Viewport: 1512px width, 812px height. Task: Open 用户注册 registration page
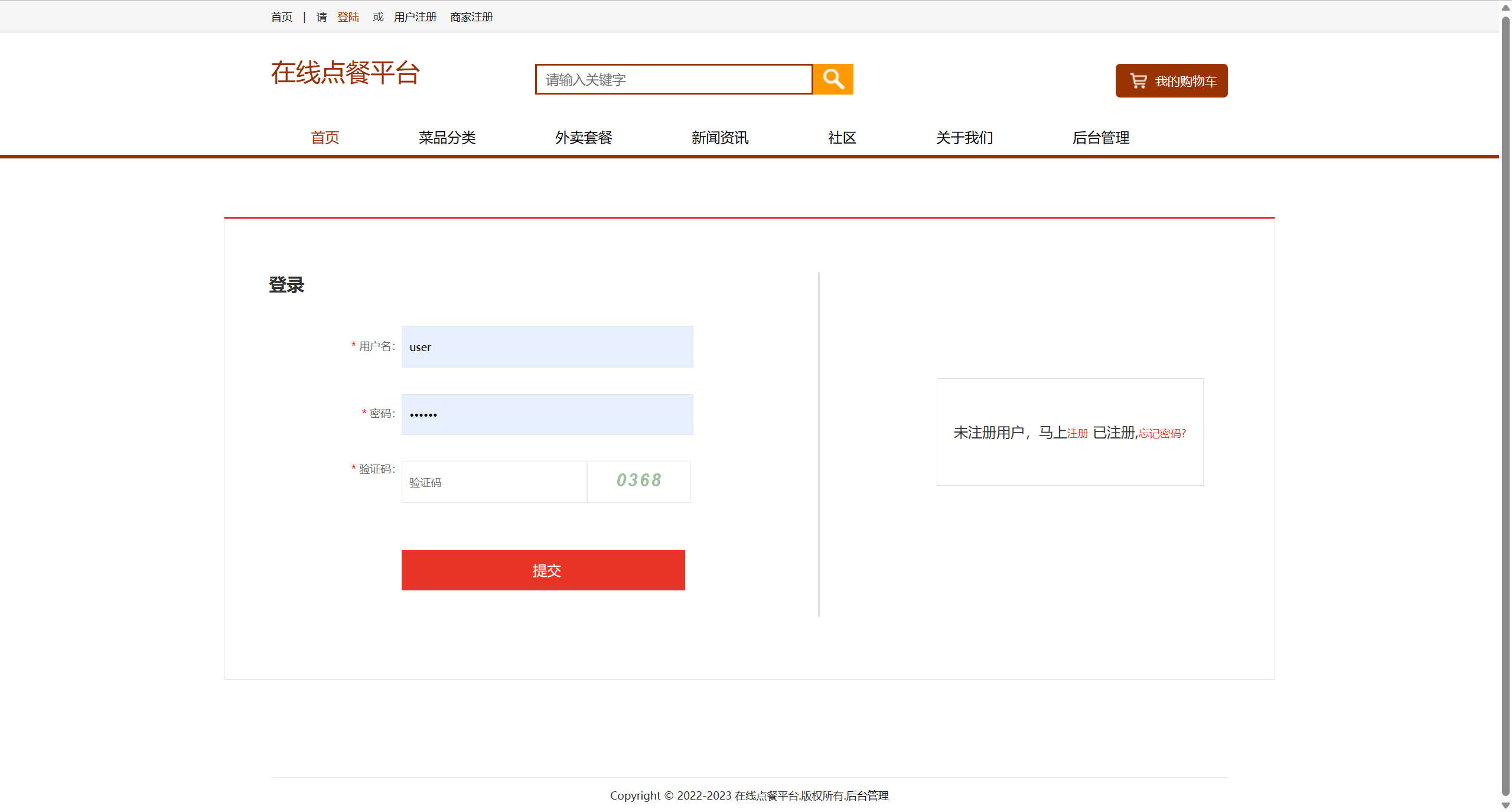pos(415,17)
